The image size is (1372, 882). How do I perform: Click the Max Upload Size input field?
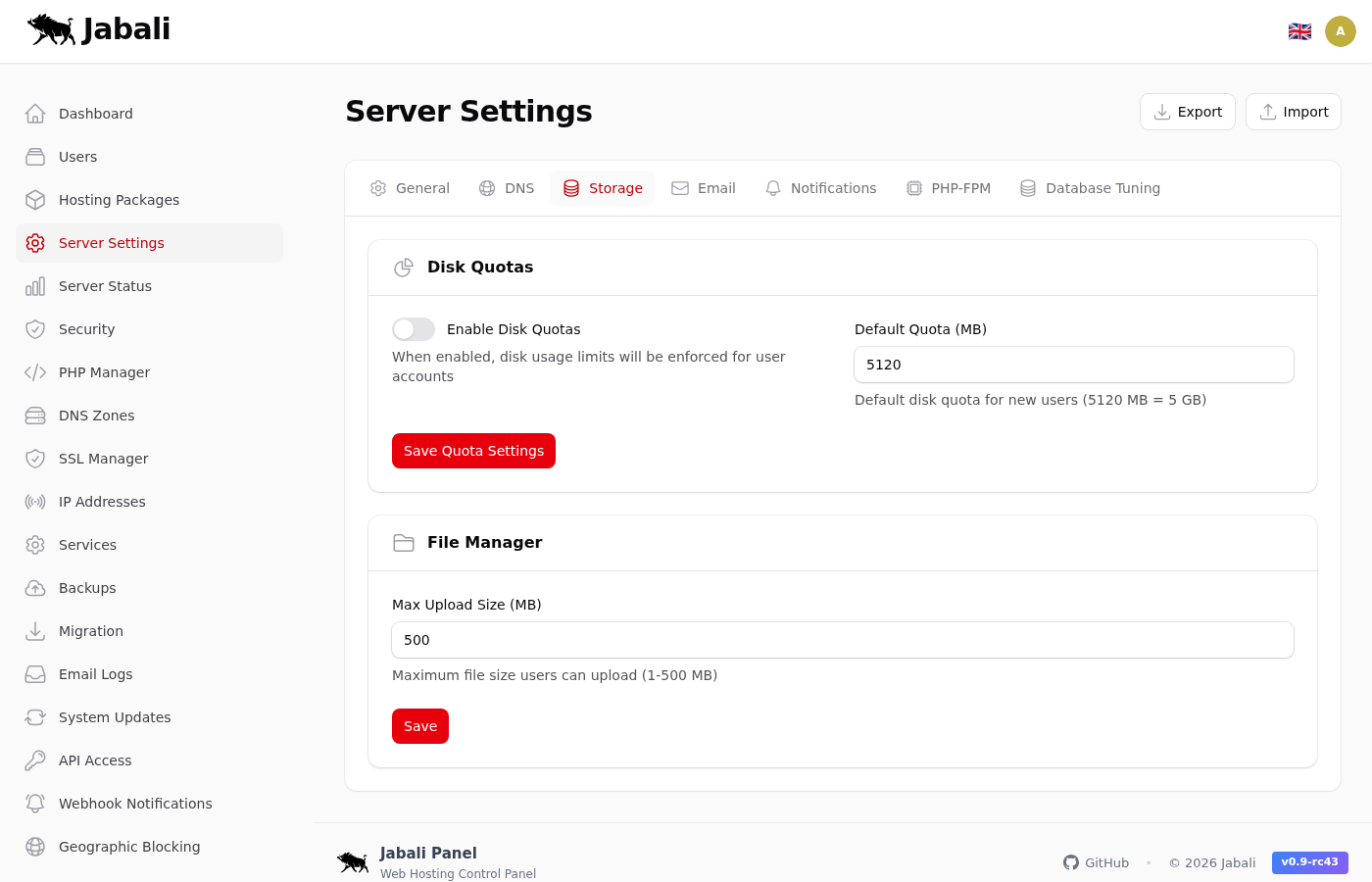[842, 640]
